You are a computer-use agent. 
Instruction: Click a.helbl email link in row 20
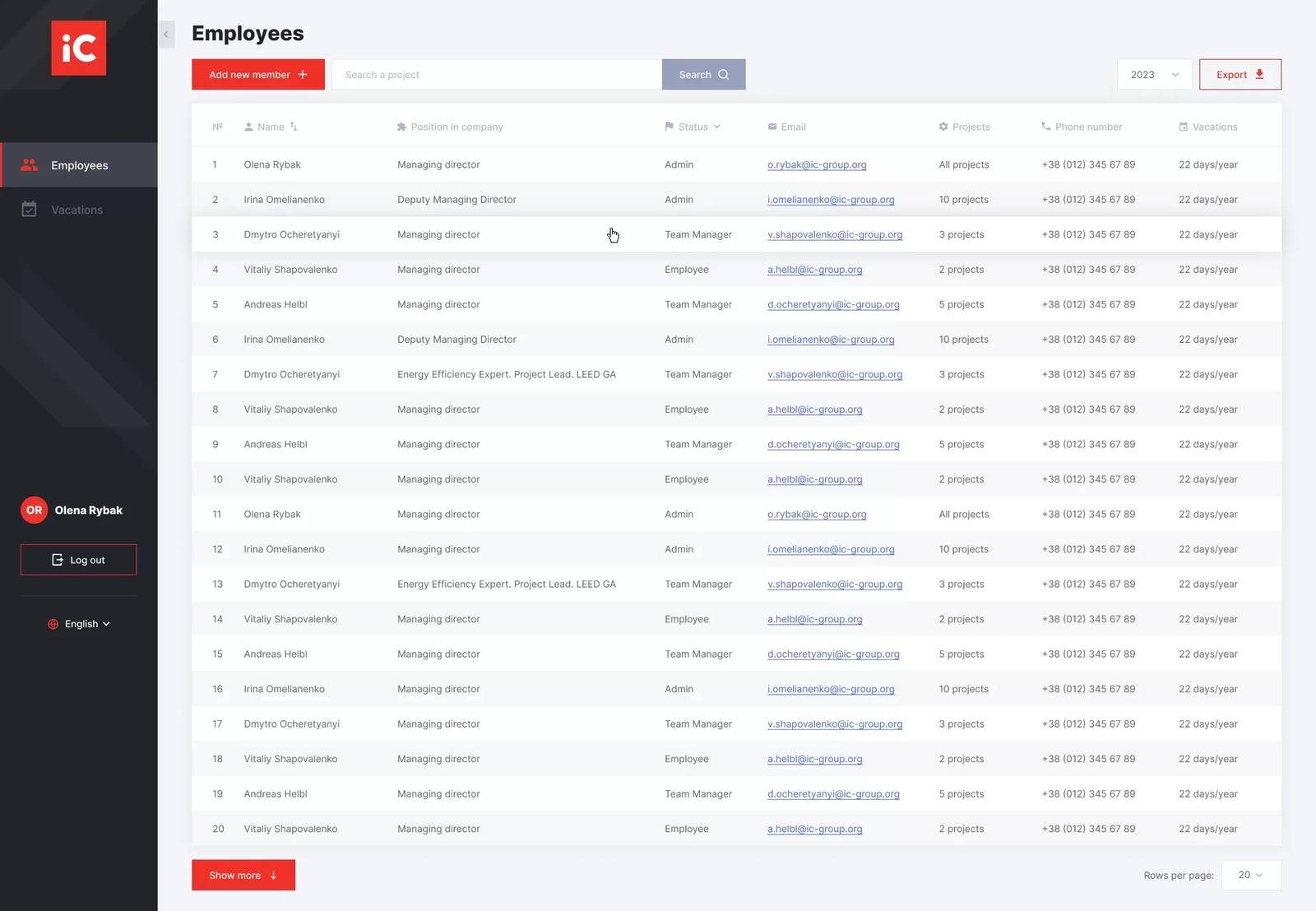[x=814, y=829]
